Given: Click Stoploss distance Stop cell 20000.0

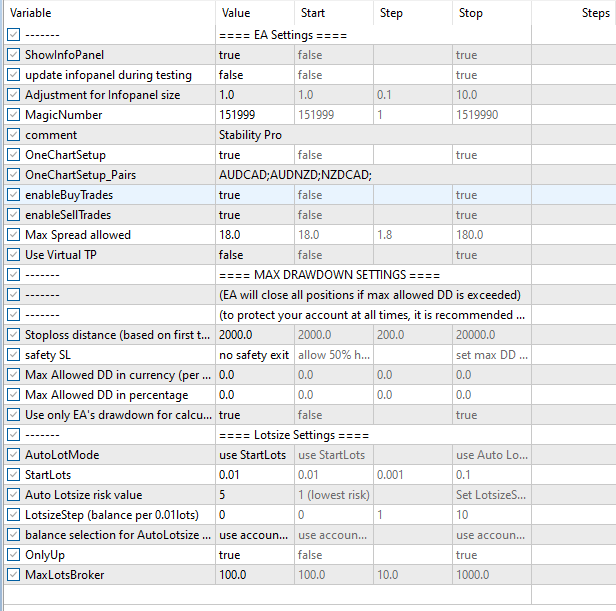Looking at the screenshot, I should point(491,335).
